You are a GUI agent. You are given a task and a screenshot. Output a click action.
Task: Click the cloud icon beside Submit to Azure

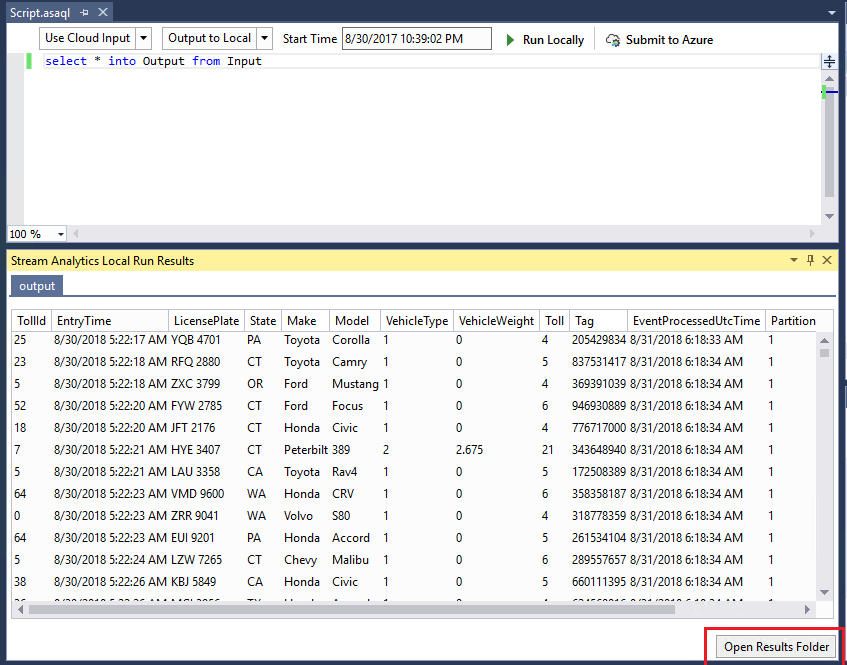click(x=612, y=40)
